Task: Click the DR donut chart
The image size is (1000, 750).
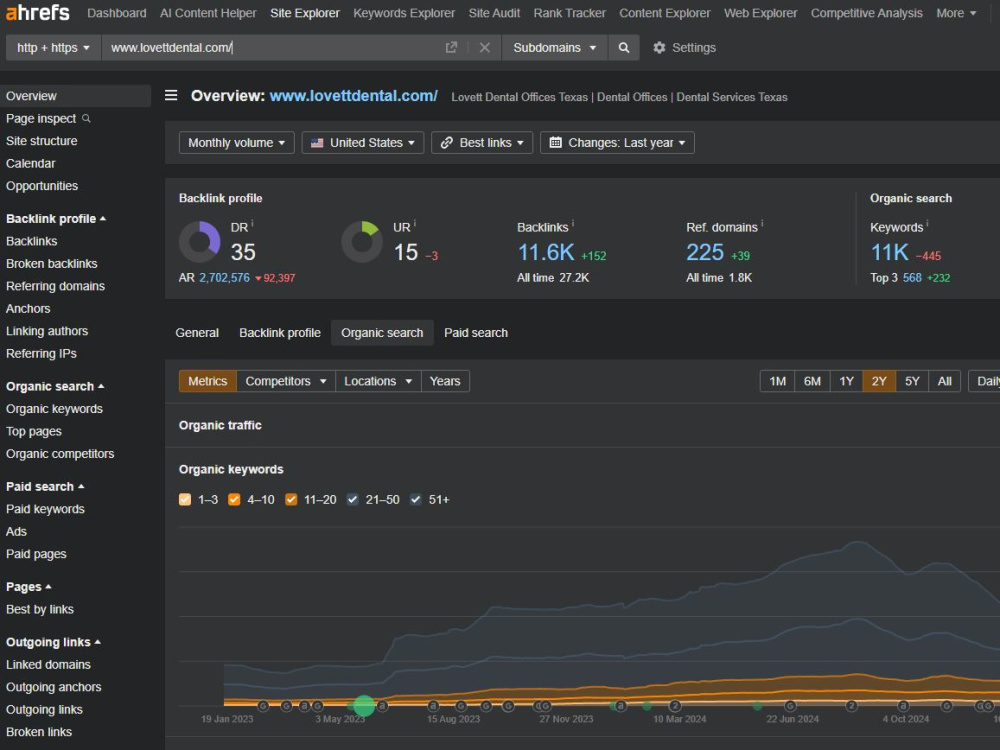Action: [x=200, y=242]
